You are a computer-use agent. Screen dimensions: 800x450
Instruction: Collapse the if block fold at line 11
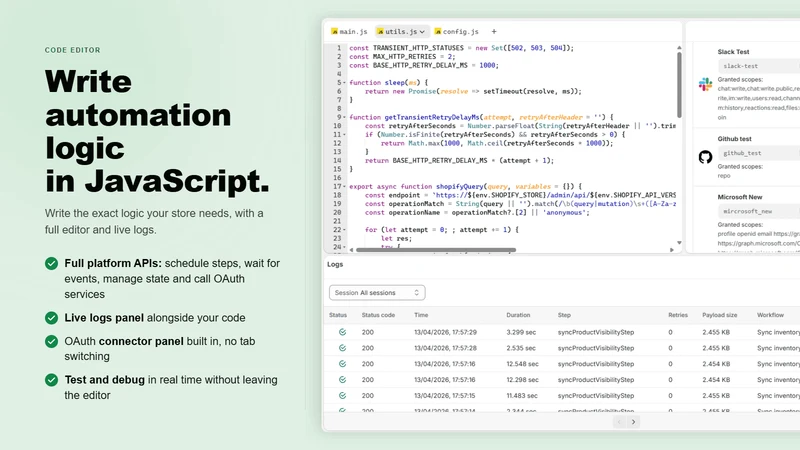point(344,135)
